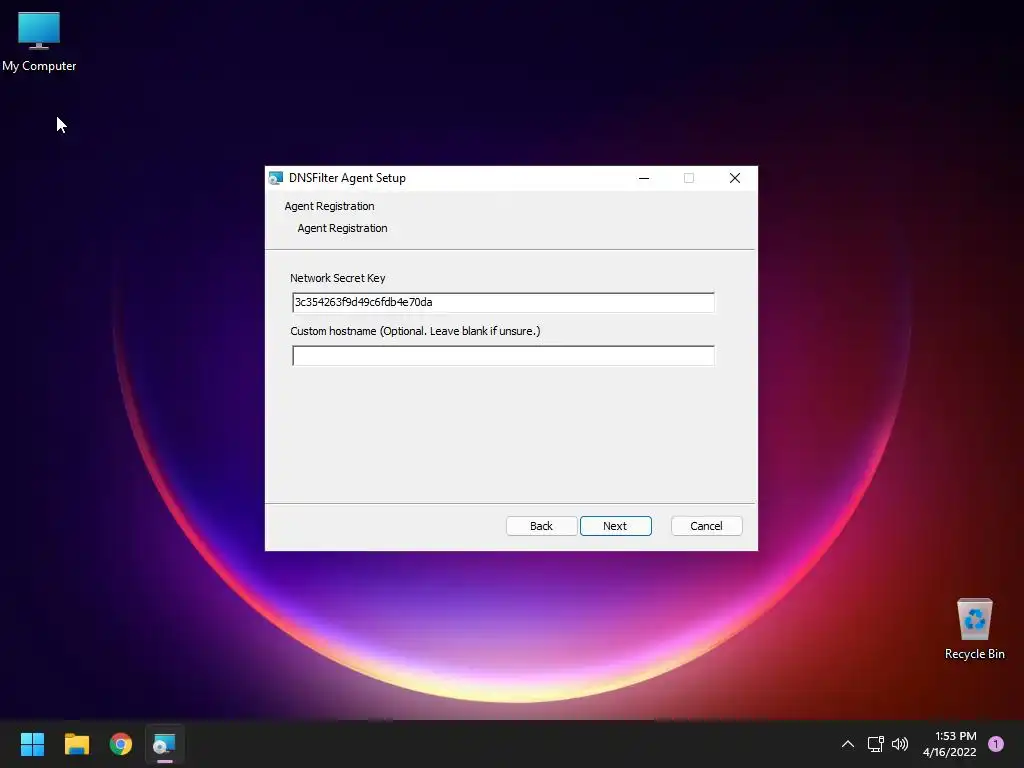Click the Custom hostname optional label
1024x768 pixels.
tap(415, 331)
